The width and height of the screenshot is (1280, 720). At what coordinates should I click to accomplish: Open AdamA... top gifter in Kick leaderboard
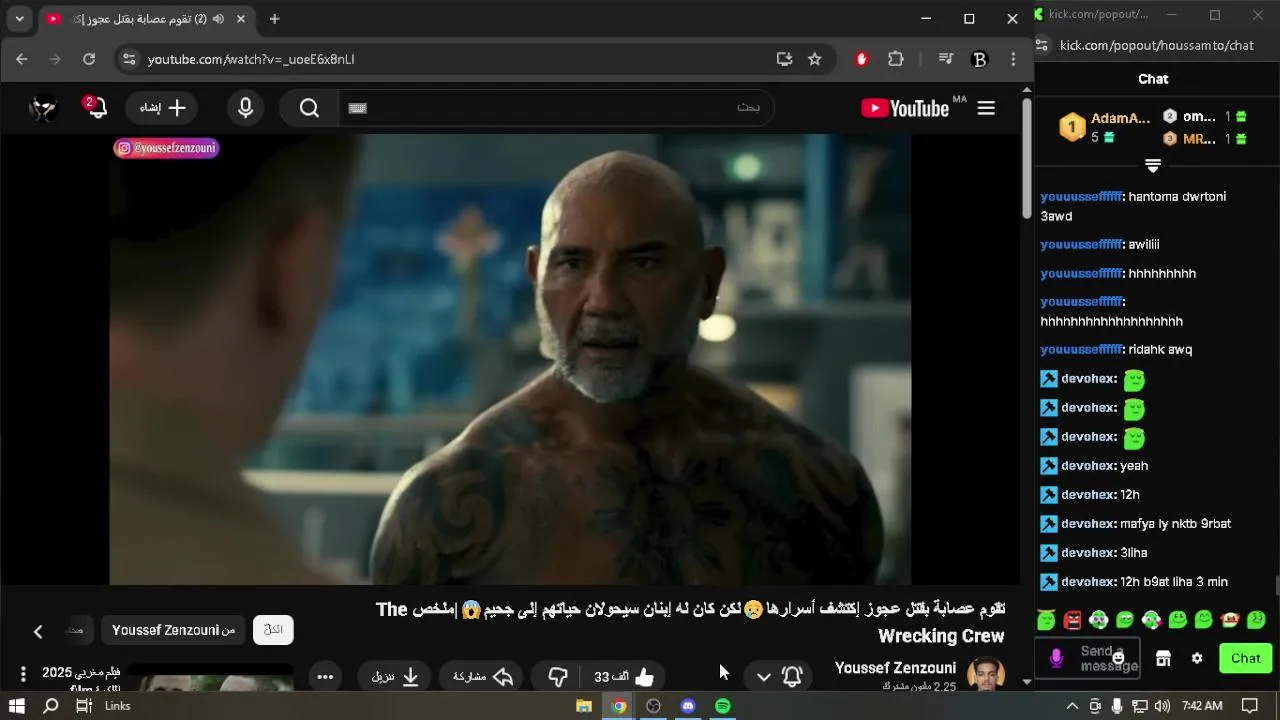tap(1105, 127)
